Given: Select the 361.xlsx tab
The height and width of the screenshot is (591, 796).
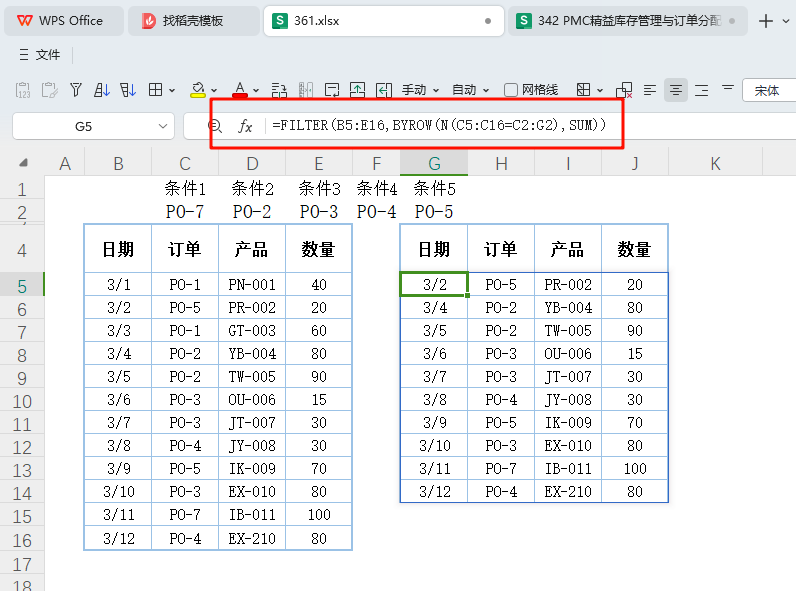Looking at the screenshot, I should point(383,21).
